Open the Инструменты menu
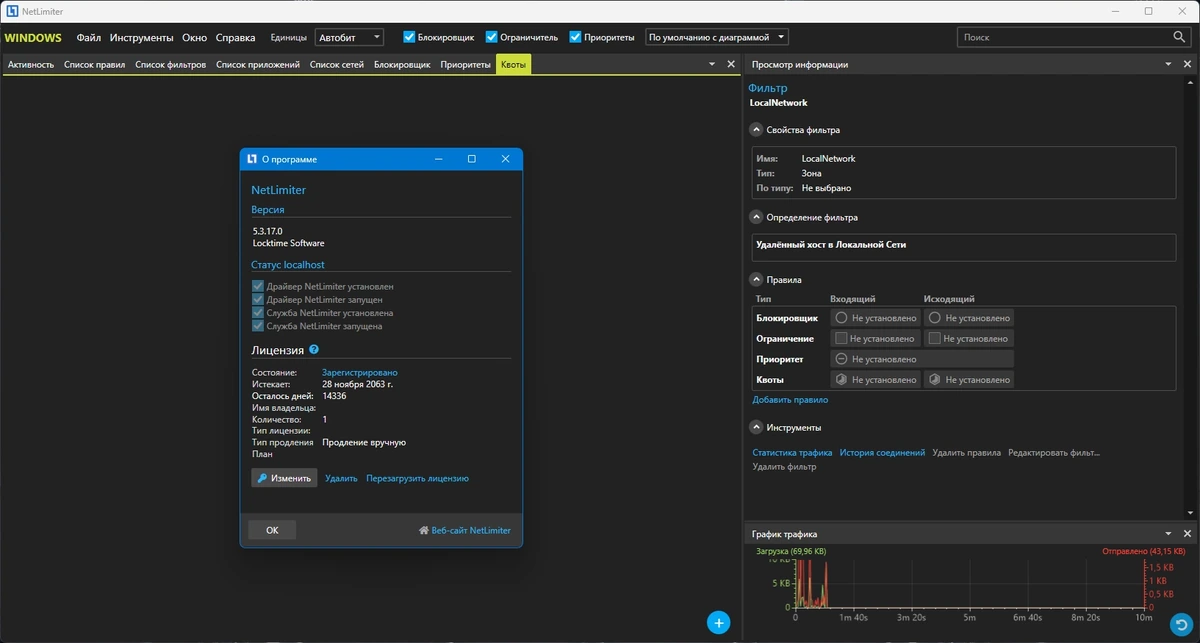Screen dimensions: 1200x643 click(x=142, y=37)
